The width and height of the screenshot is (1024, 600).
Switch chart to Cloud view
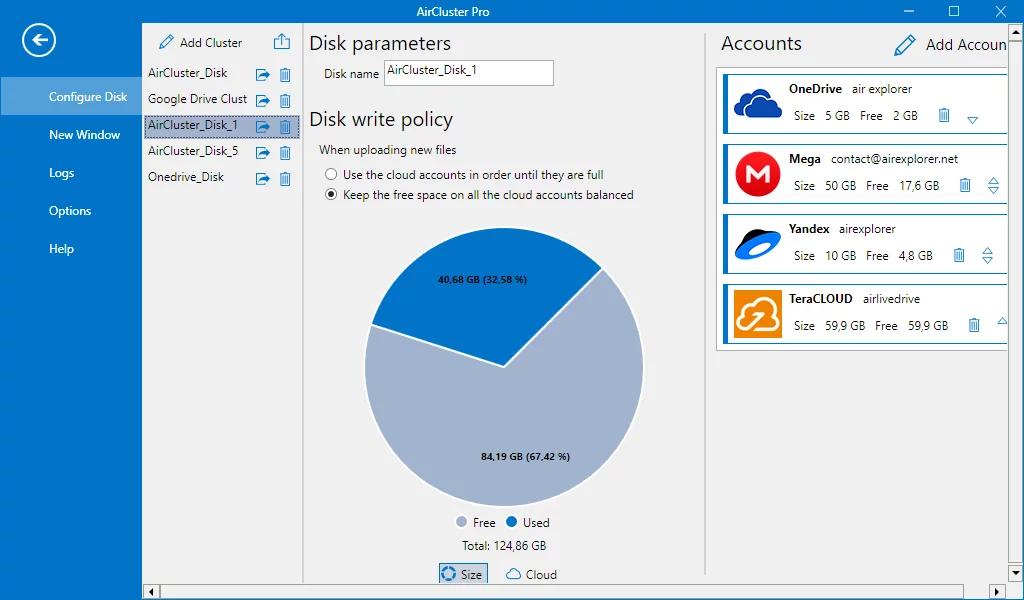pos(531,574)
